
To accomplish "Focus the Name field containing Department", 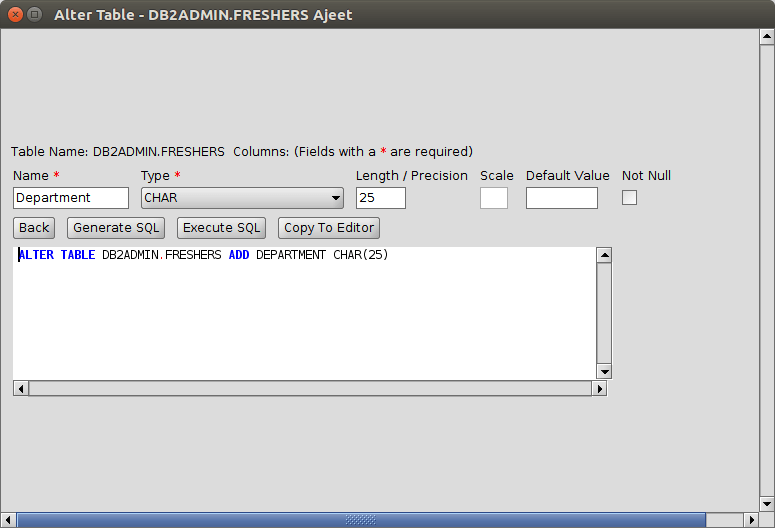I will (x=71, y=198).
